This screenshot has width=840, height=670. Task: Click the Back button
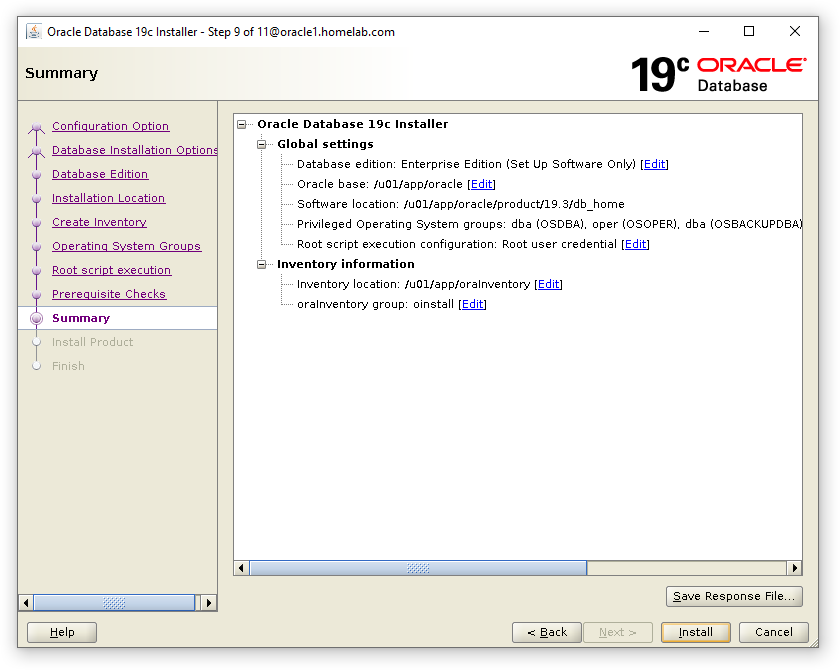coord(546,632)
